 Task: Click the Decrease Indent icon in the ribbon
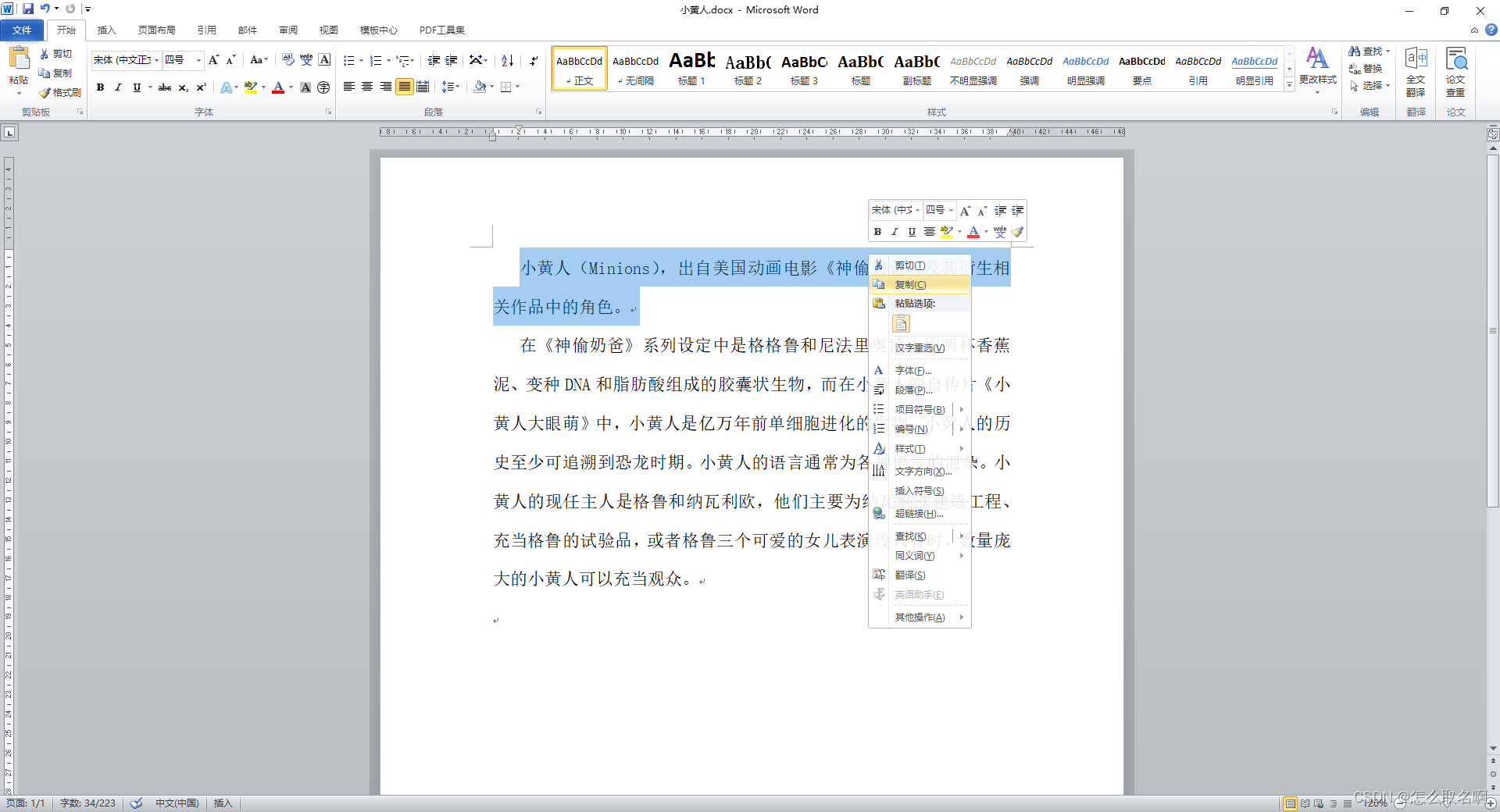click(434, 60)
